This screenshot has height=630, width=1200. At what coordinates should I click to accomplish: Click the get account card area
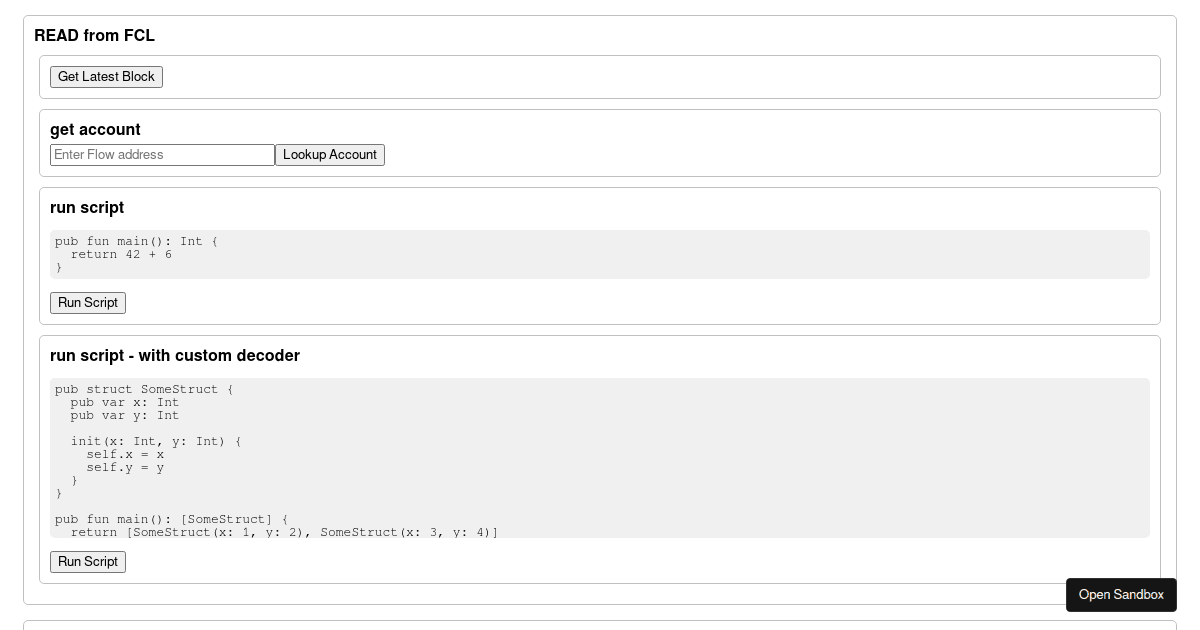click(700, 143)
